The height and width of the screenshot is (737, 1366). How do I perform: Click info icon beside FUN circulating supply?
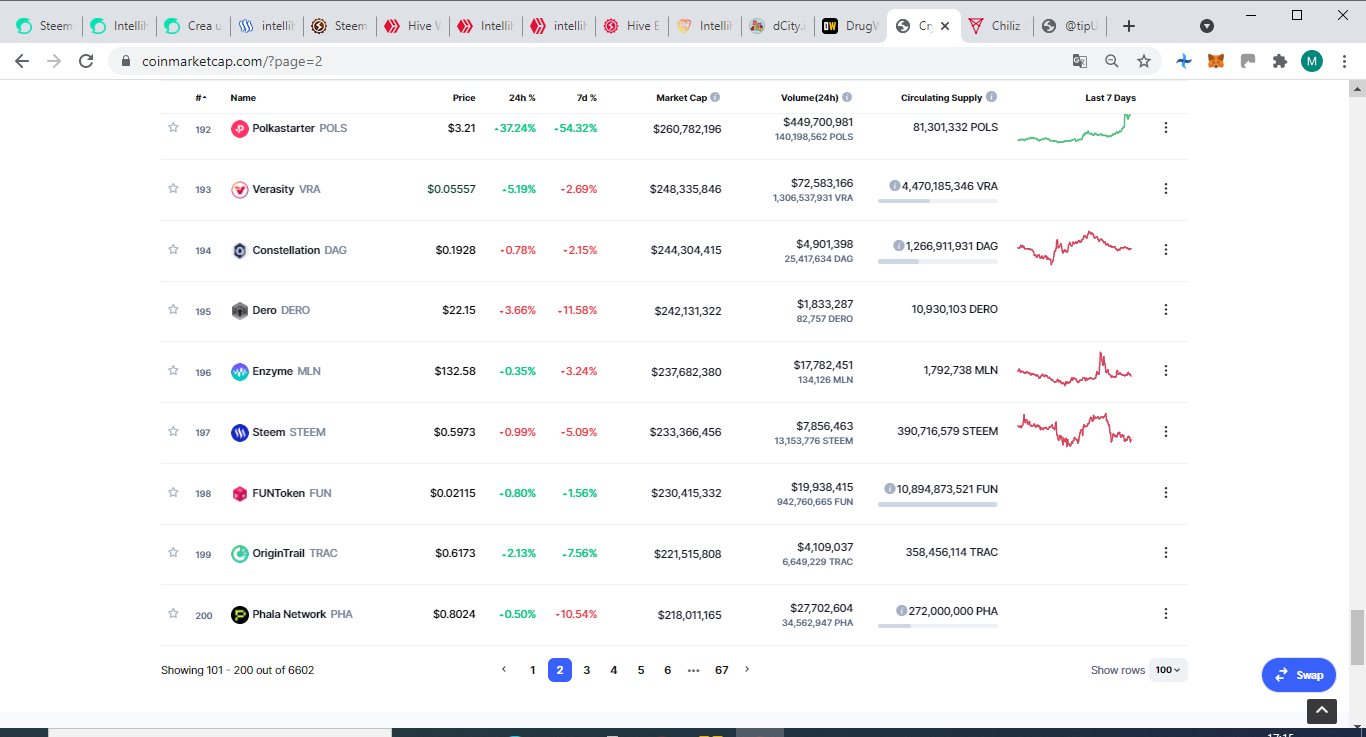point(889,489)
